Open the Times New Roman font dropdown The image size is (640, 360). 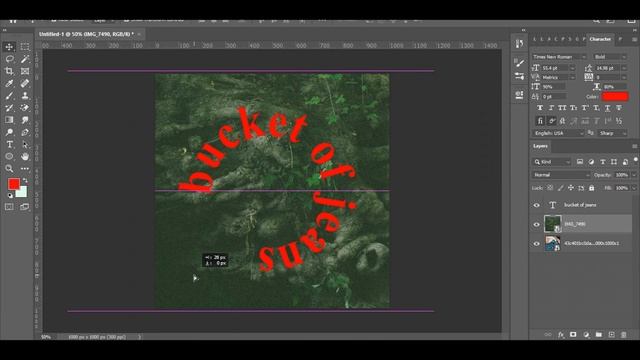point(559,57)
